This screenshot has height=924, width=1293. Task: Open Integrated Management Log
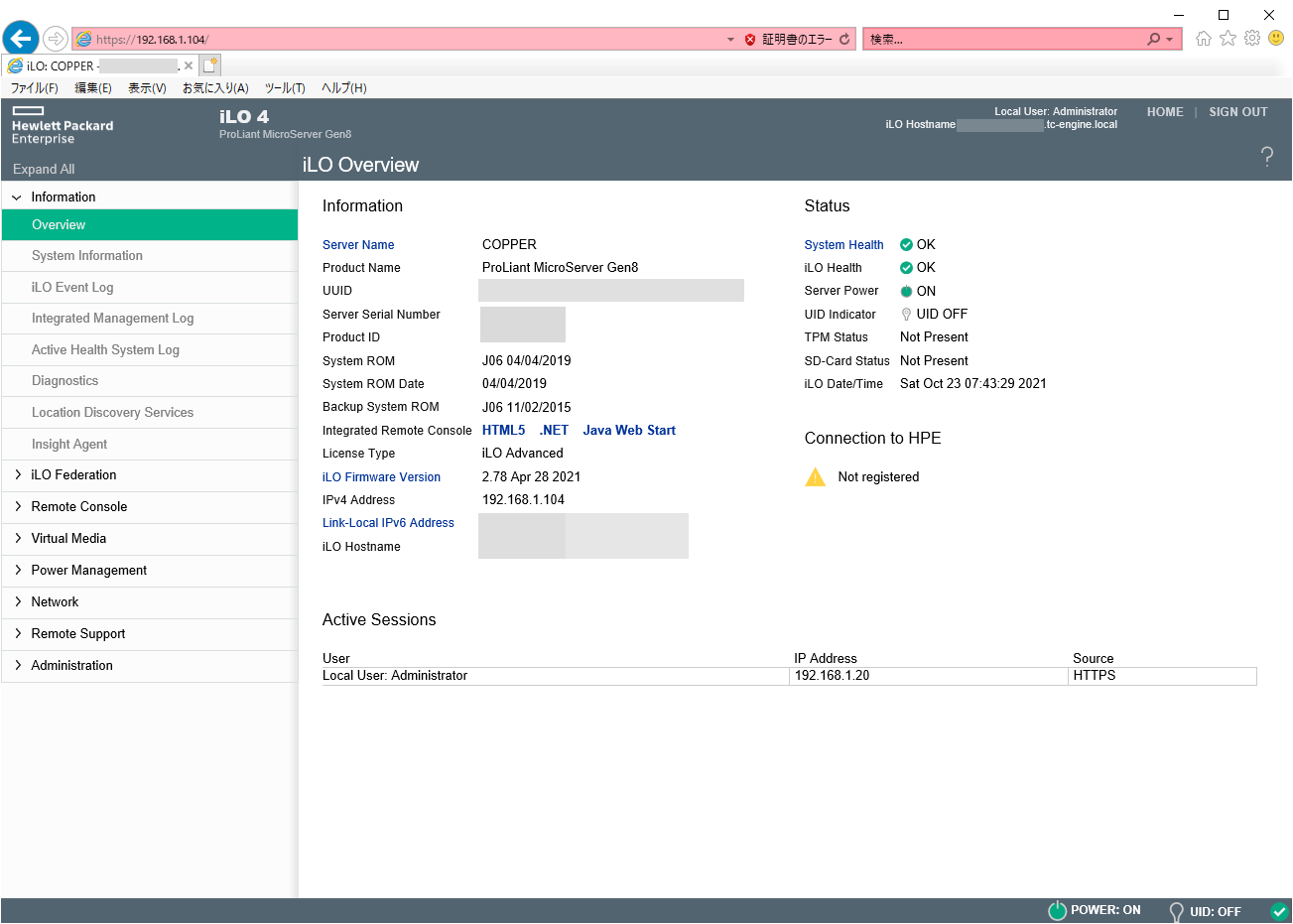(x=150, y=319)
